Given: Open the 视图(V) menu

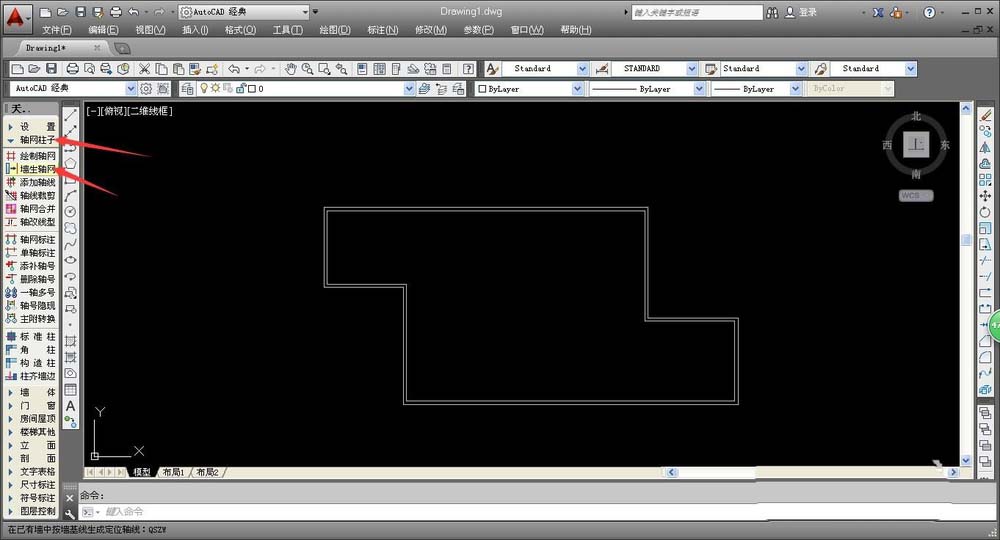Looking at the screenshot, I should pos(151,30).
